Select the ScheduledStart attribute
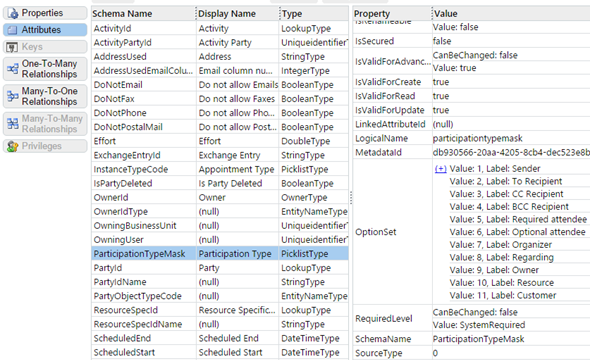The image size is (590, 360). 124,352
